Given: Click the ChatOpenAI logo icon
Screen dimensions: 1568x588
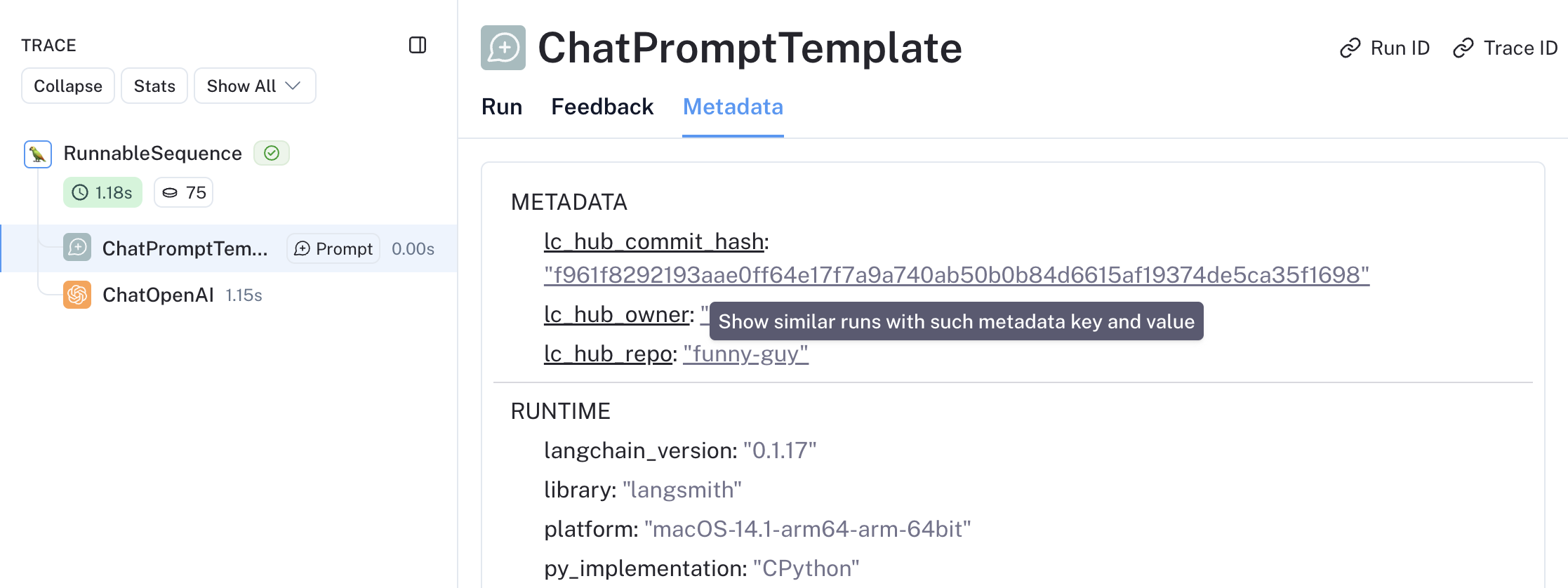Looking at the screenshot, I should (x=77, y=295).
